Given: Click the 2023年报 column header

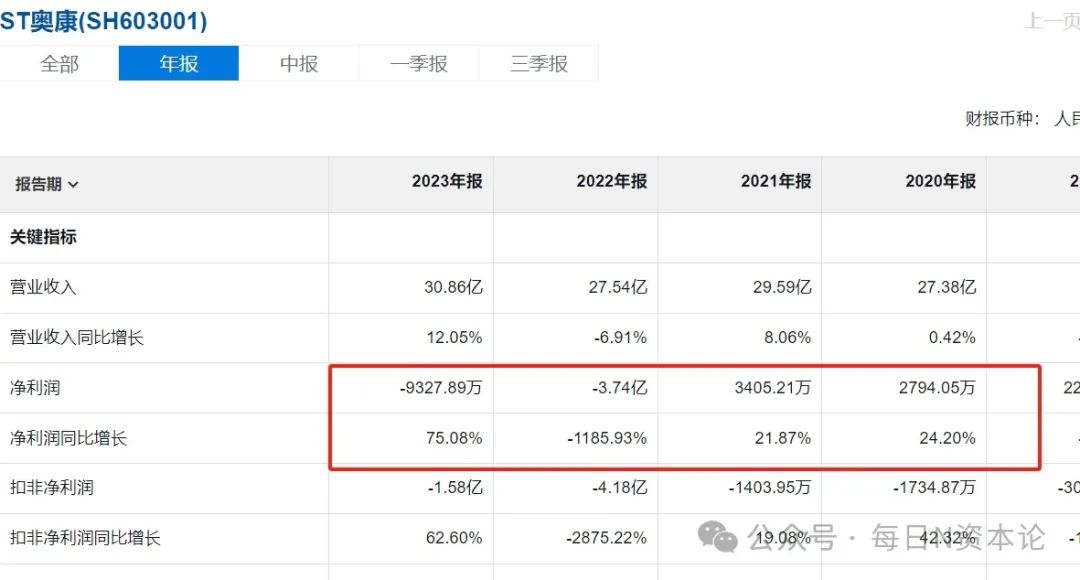Looking at the screenshot, I should click(x=447, y=181).
